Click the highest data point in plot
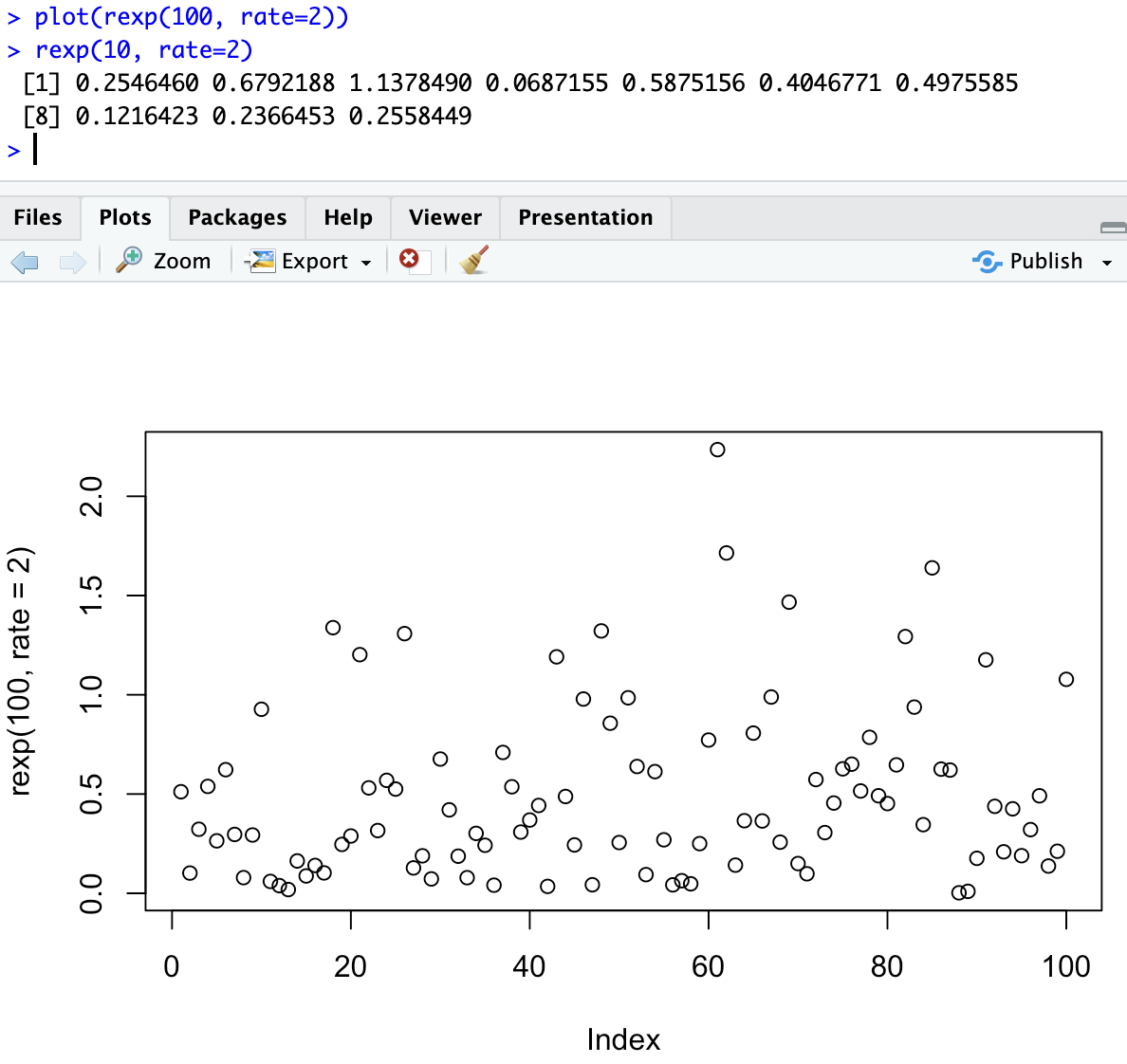 [x=717, y=449]
